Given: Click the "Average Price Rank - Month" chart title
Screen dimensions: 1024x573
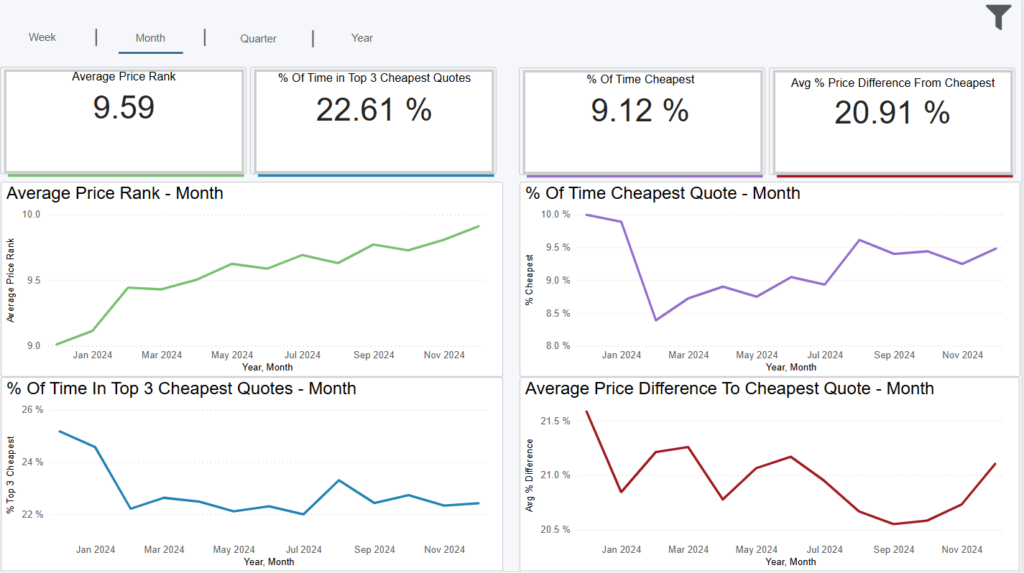Looking at the screenshot, I should pos(115,193).
